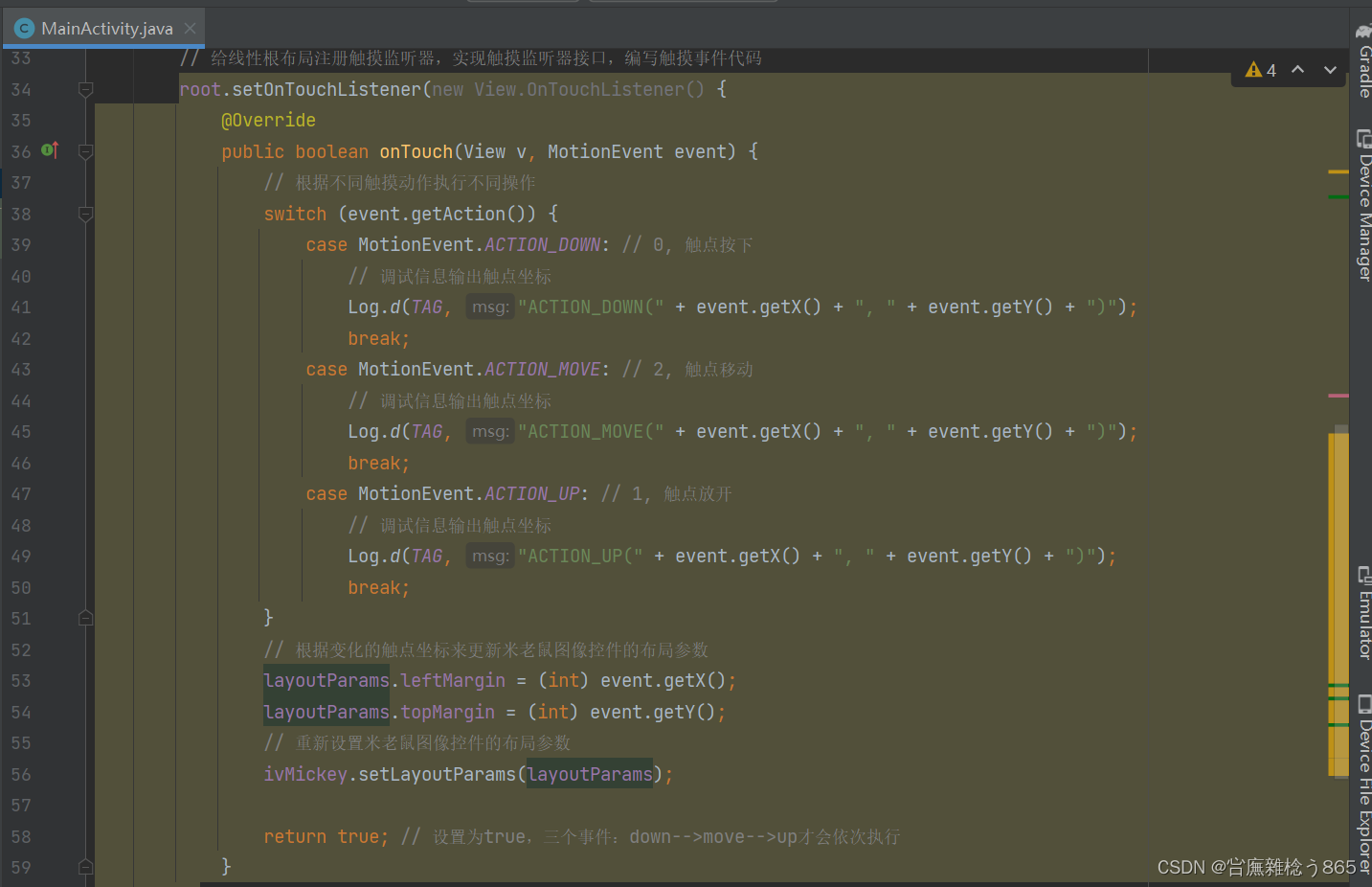Click the @Override annotation

click(x=269, y=121)
